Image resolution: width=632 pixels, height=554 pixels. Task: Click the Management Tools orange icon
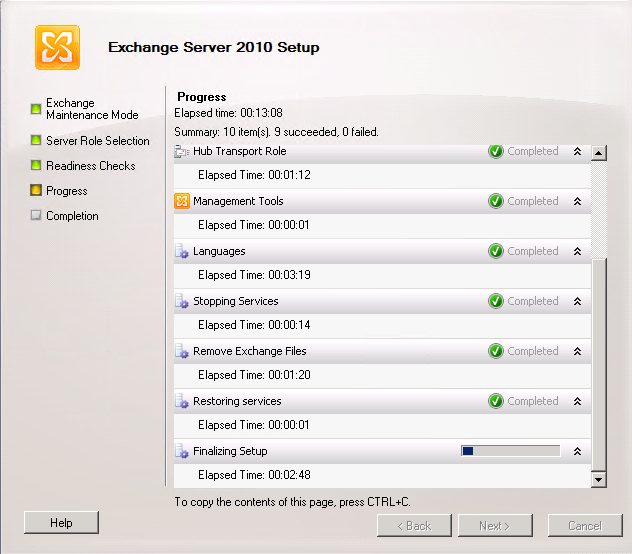pyautogui.click(x=182, y=201)
